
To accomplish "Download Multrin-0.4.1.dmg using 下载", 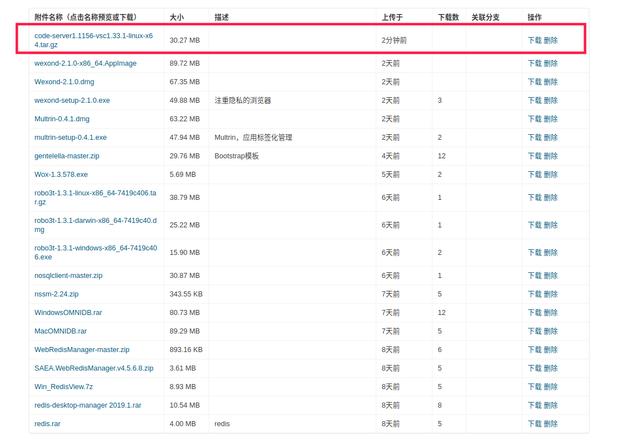I will (x=535, y=119).
